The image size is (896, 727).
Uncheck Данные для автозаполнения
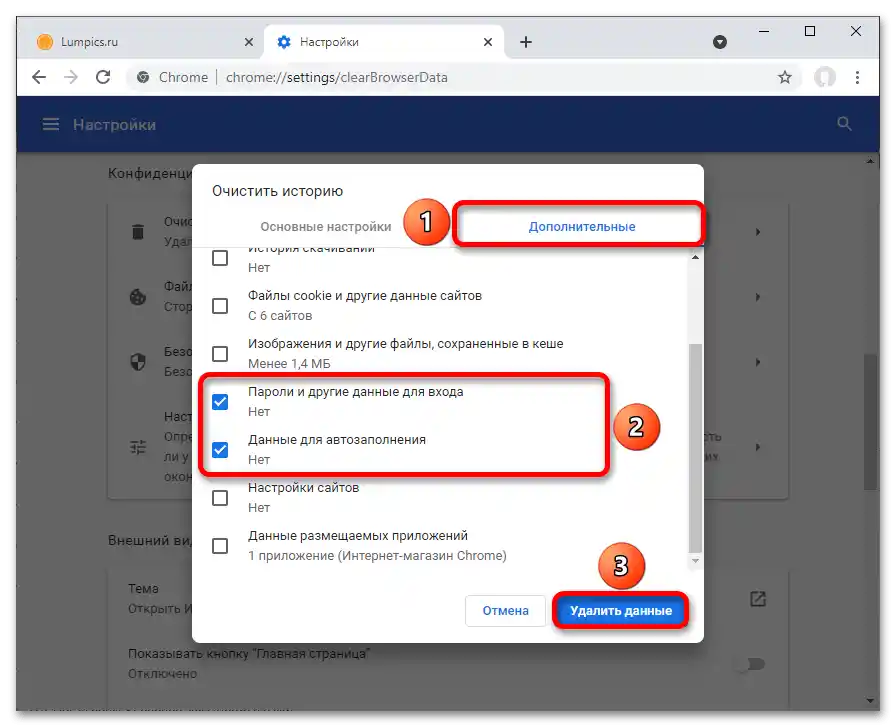[220, 450]
